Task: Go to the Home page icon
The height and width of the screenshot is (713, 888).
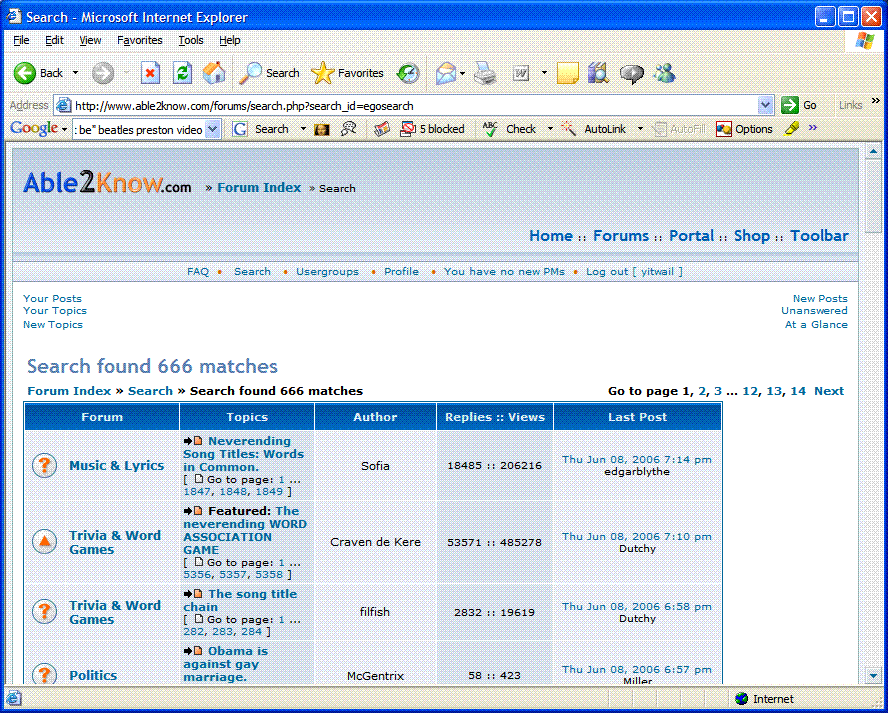Action: pyautogui.click(x=214, y=73)
